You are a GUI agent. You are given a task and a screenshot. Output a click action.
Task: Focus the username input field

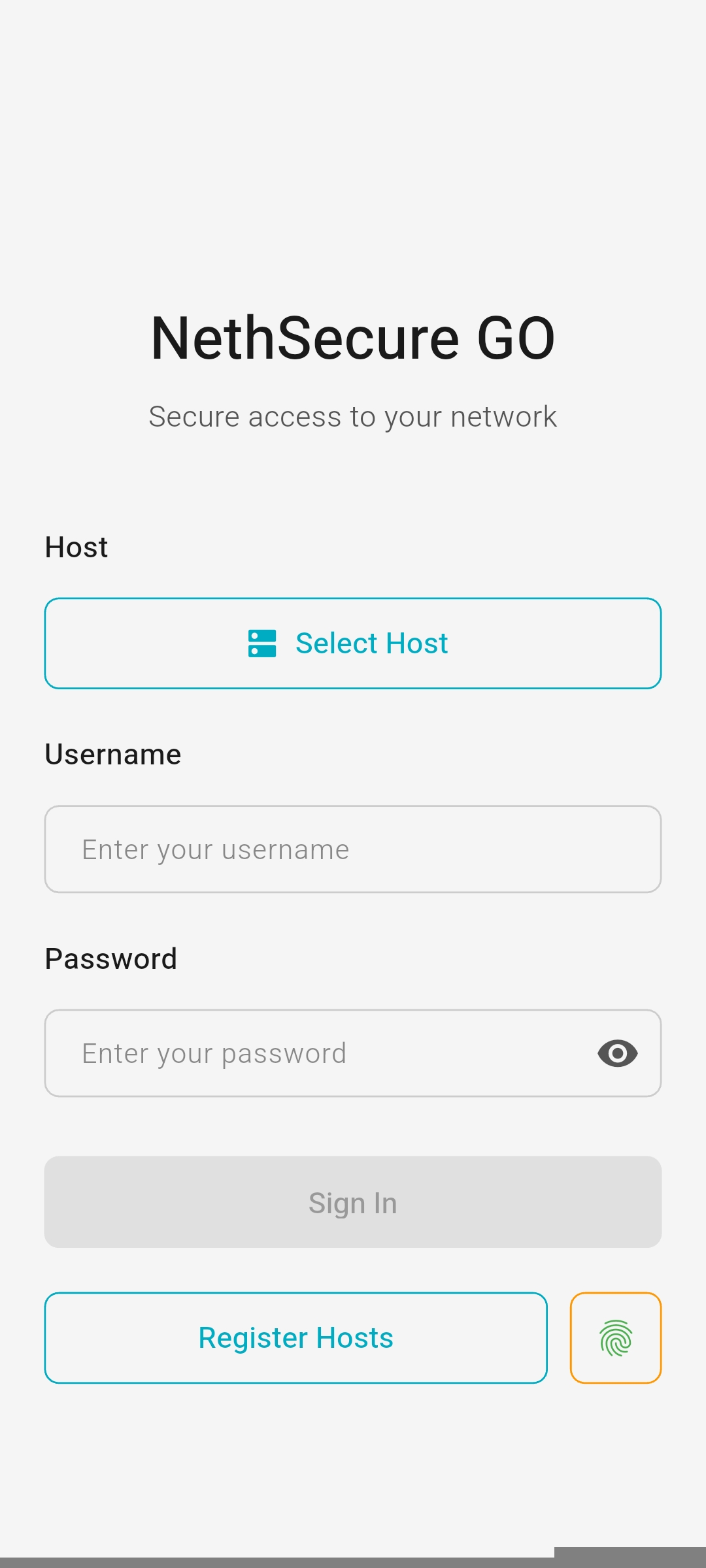(353, 849)
